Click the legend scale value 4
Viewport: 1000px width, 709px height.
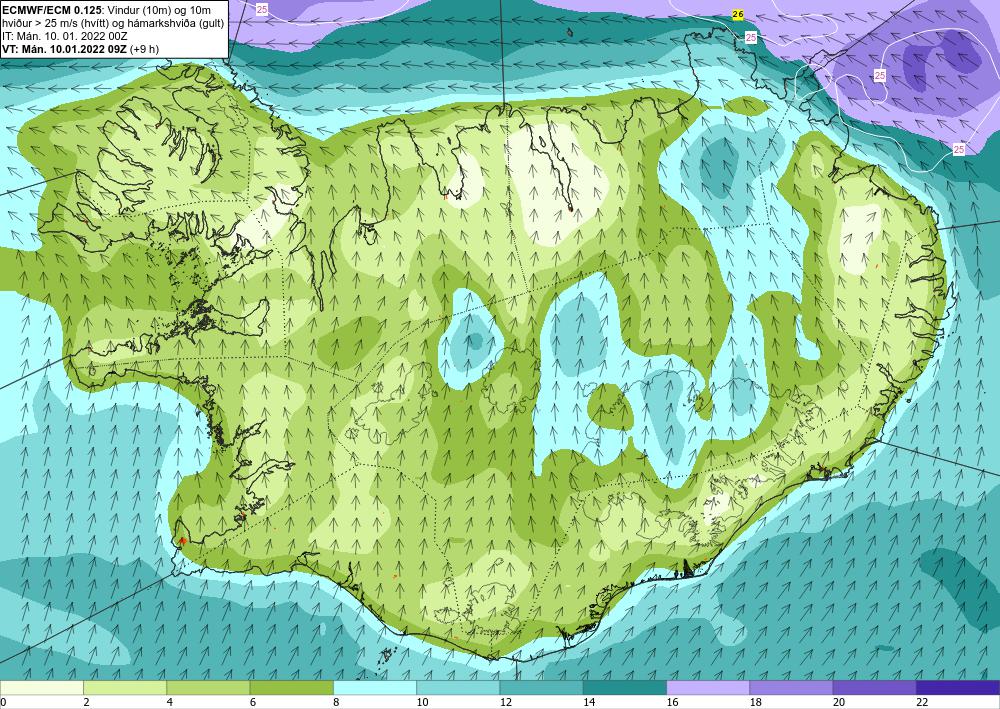170,703
